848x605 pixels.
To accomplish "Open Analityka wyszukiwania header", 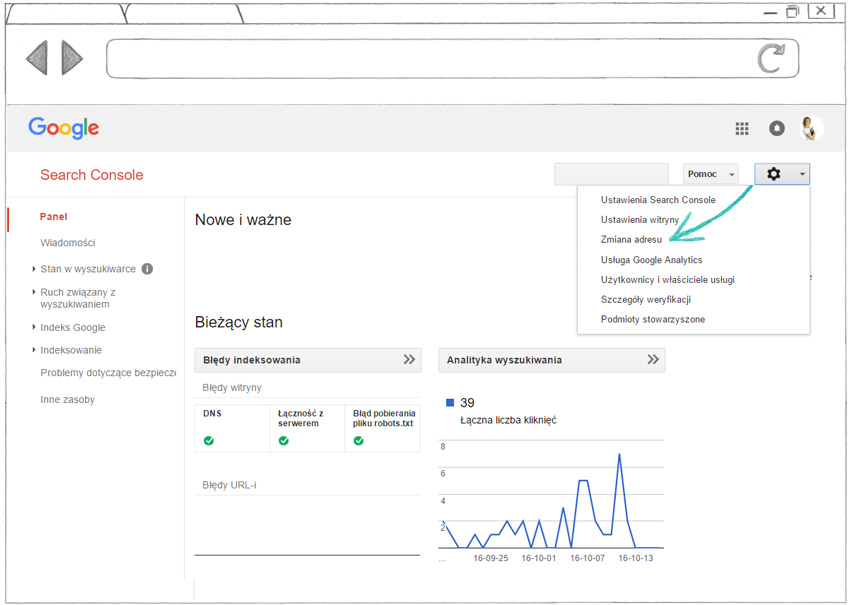I will coord(552,360).
